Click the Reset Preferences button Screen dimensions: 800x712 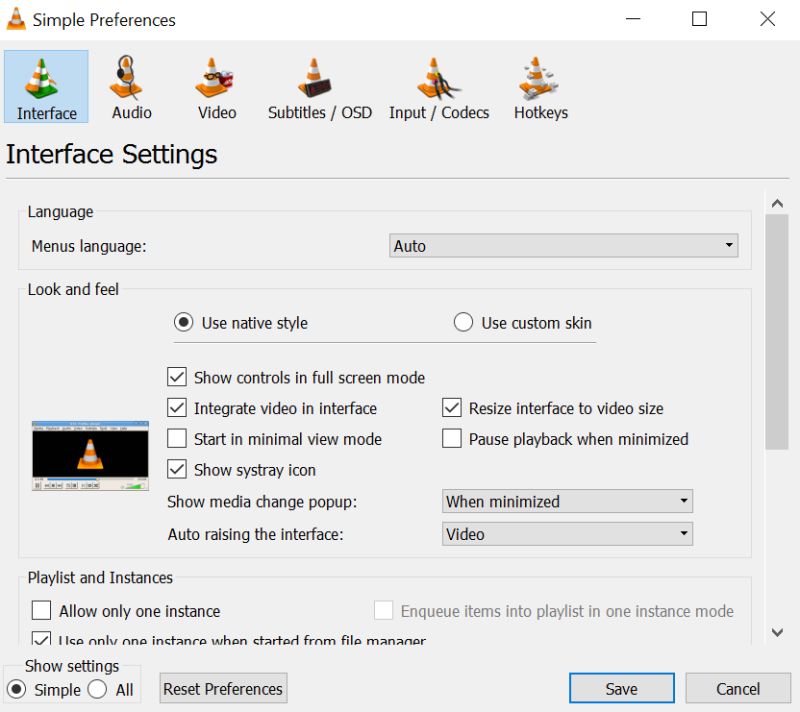(x=222, y=688)
